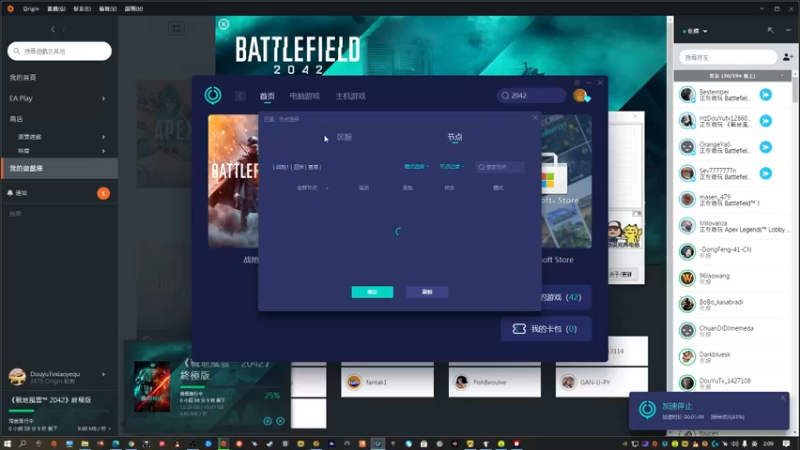Open the orange notification count badge

click(103, 193)
